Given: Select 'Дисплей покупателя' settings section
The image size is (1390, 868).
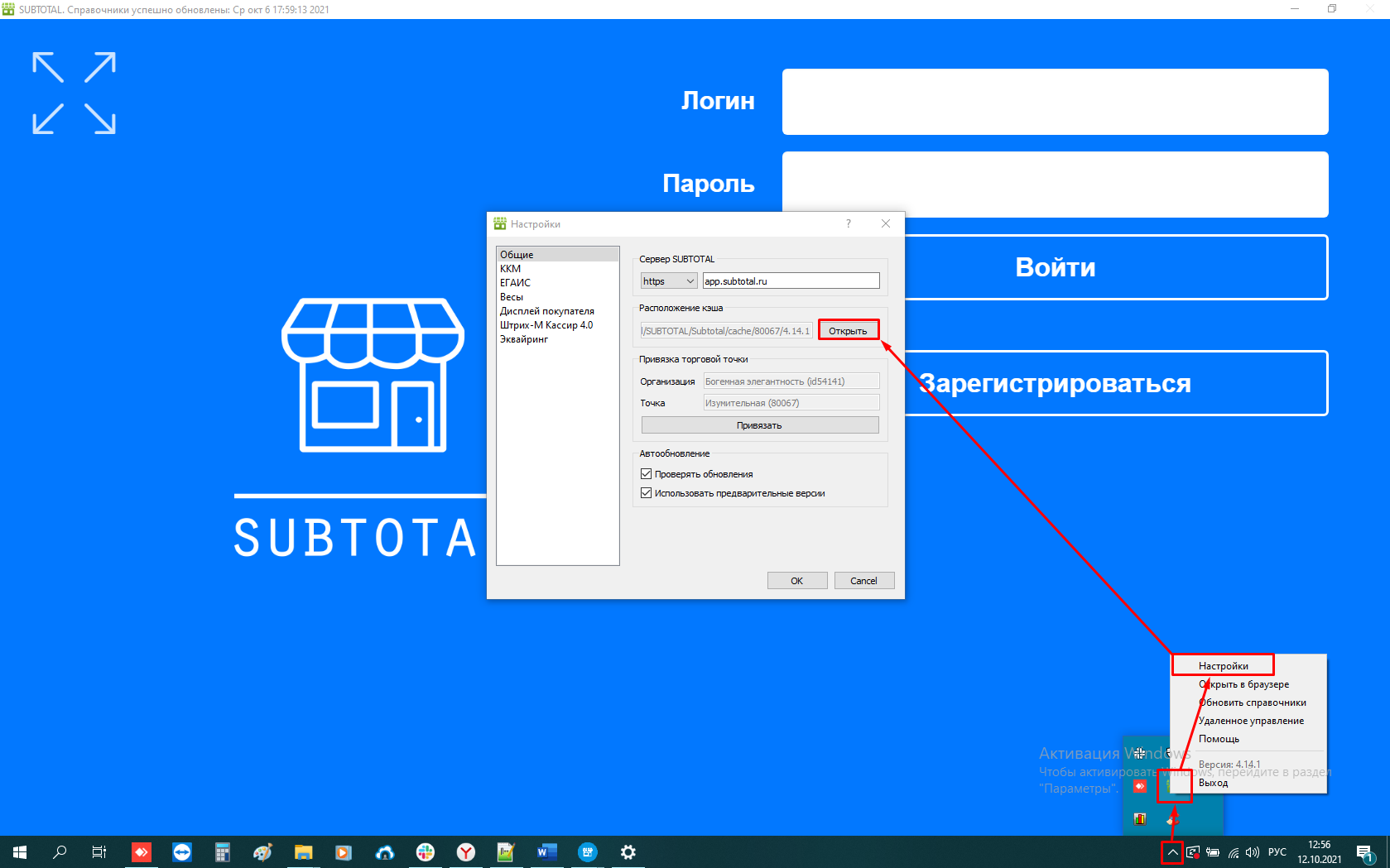Looking at the screenshot, I should pos(557,311).
